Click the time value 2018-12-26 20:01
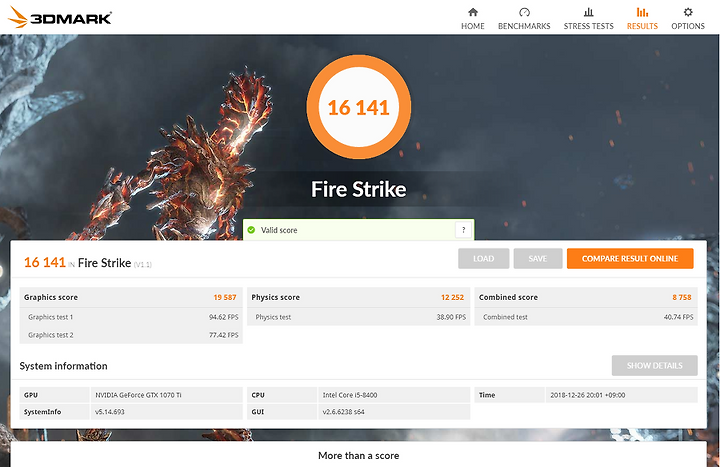The height and width of the screenshot is (467, 720). pos(588,395)
